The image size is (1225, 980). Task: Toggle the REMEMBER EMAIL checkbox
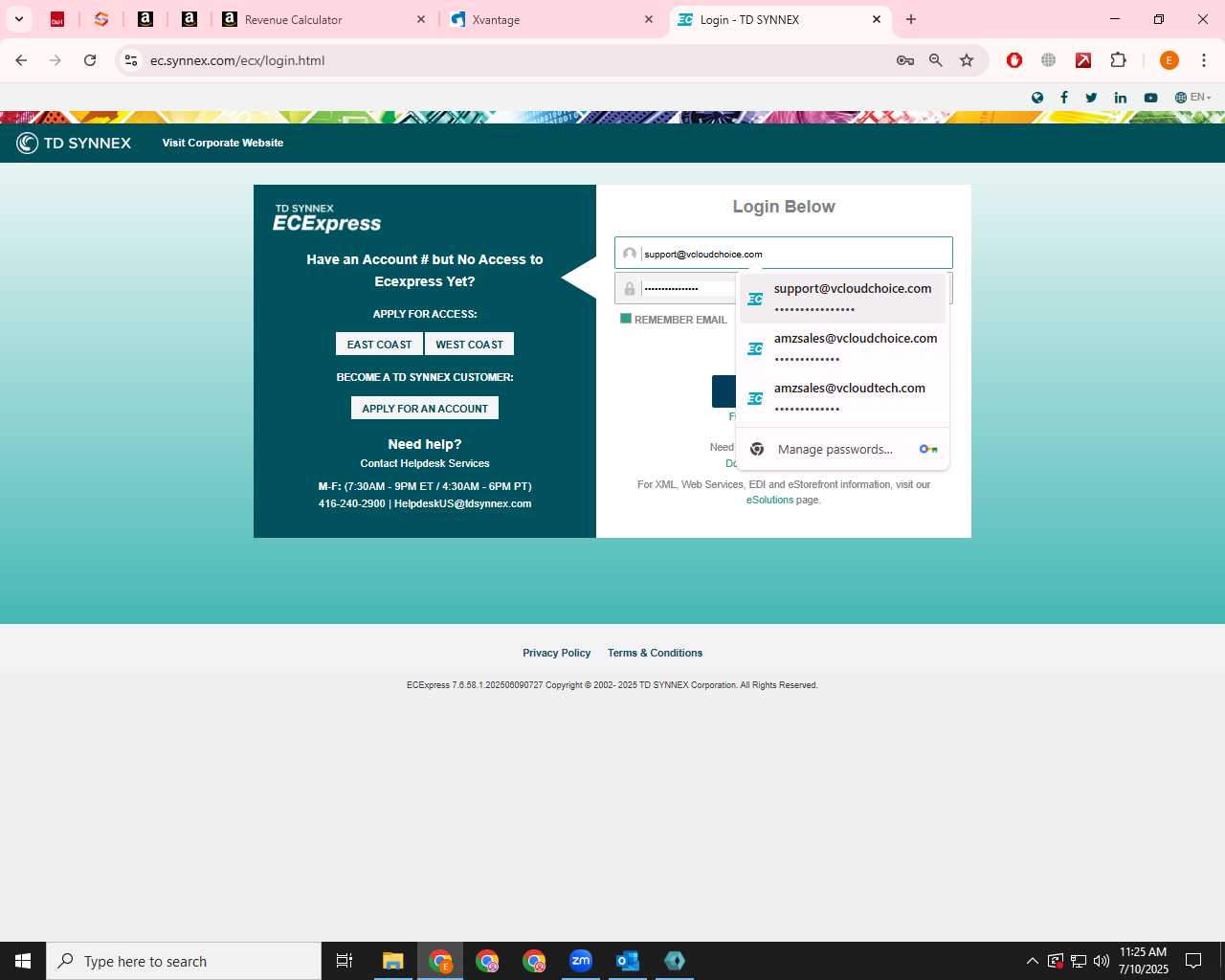tap(626, 319)
